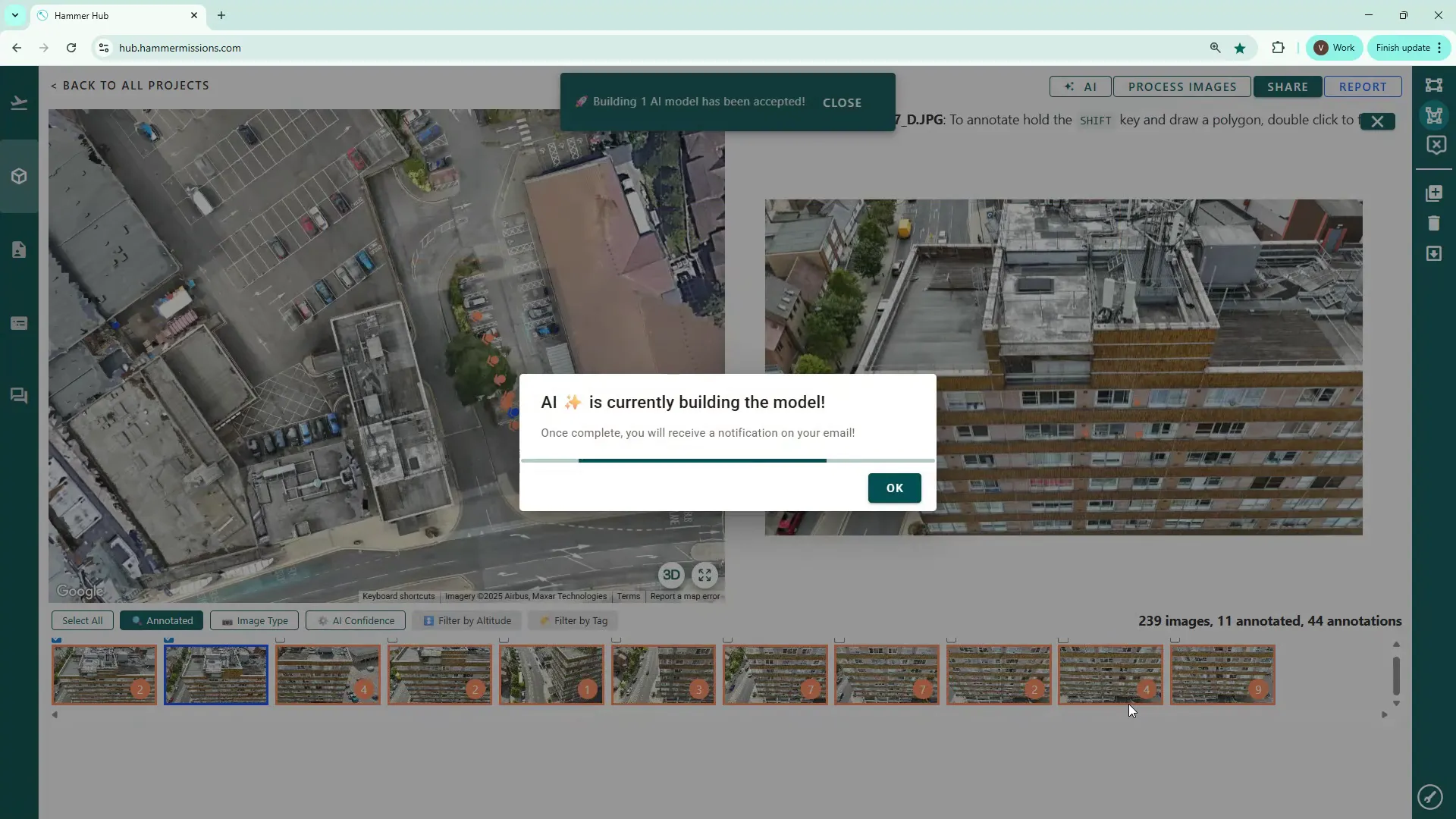Viewport: 1456px width, 819px height.
Task: Check the first thumbnail's checkbox
Action: 57,640
